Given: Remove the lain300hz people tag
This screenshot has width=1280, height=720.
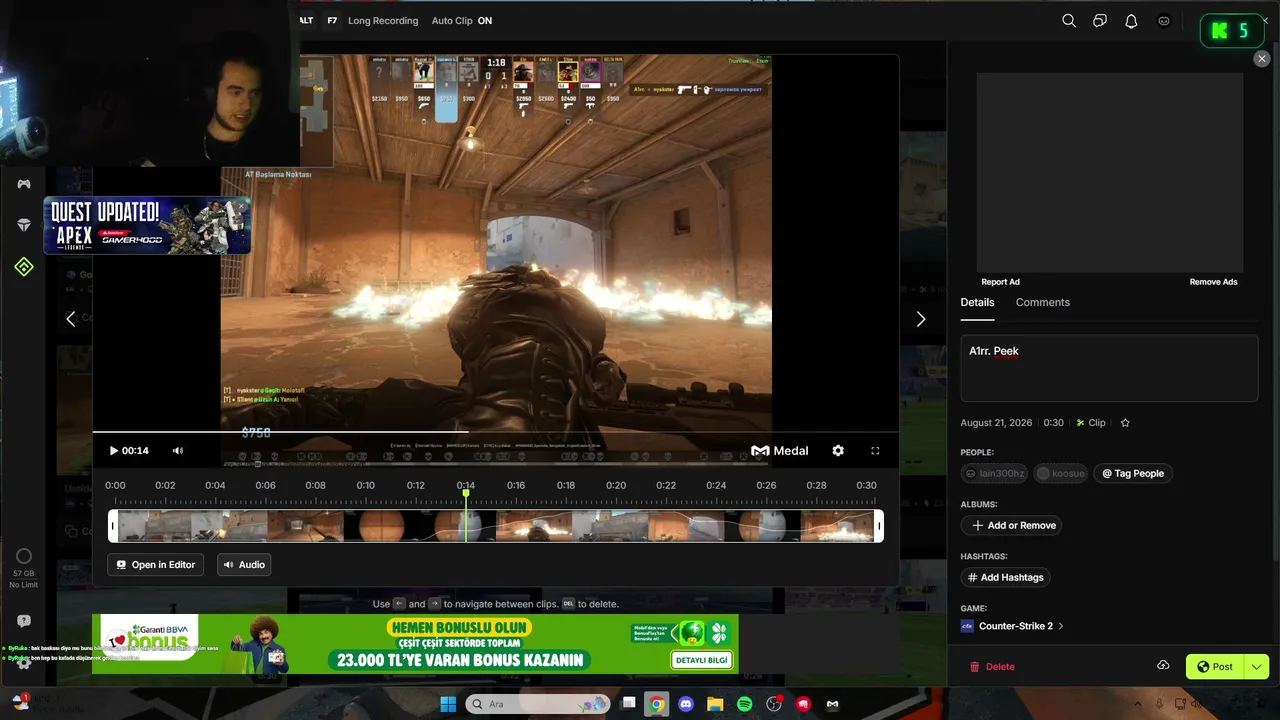Looking at the screenshot, I should (994, 473).
